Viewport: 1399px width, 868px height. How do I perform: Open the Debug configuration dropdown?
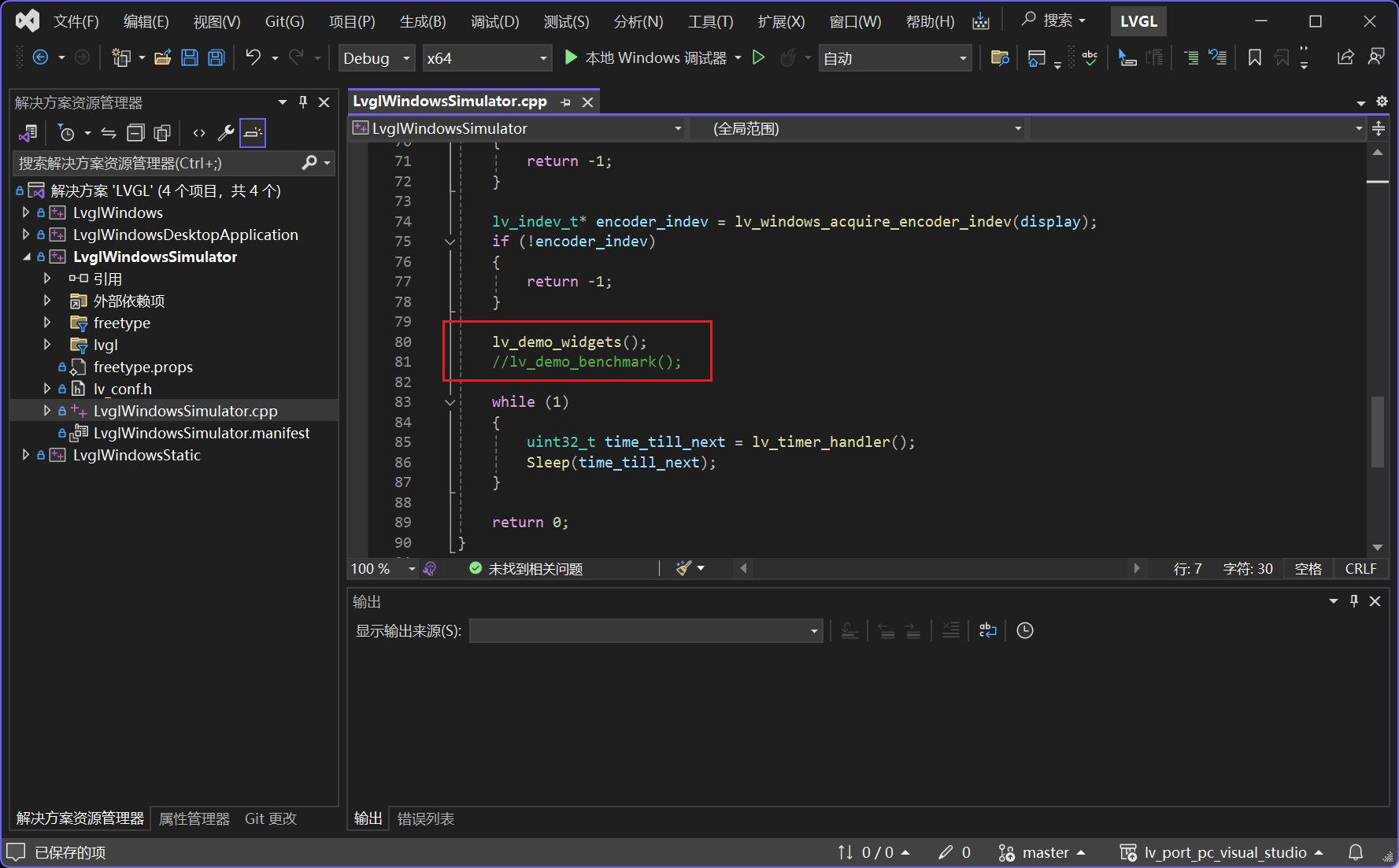(376, 57)
